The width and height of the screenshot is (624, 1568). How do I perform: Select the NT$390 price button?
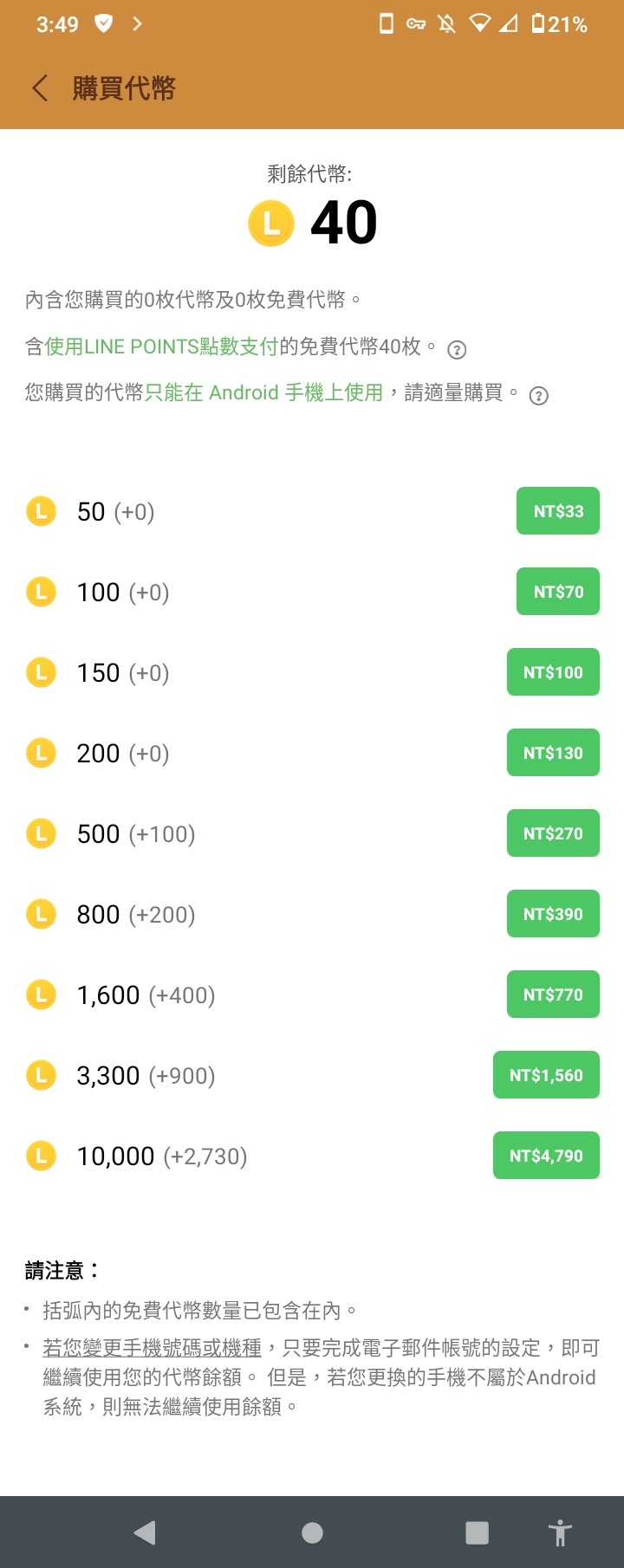click(x=553, y=914)
